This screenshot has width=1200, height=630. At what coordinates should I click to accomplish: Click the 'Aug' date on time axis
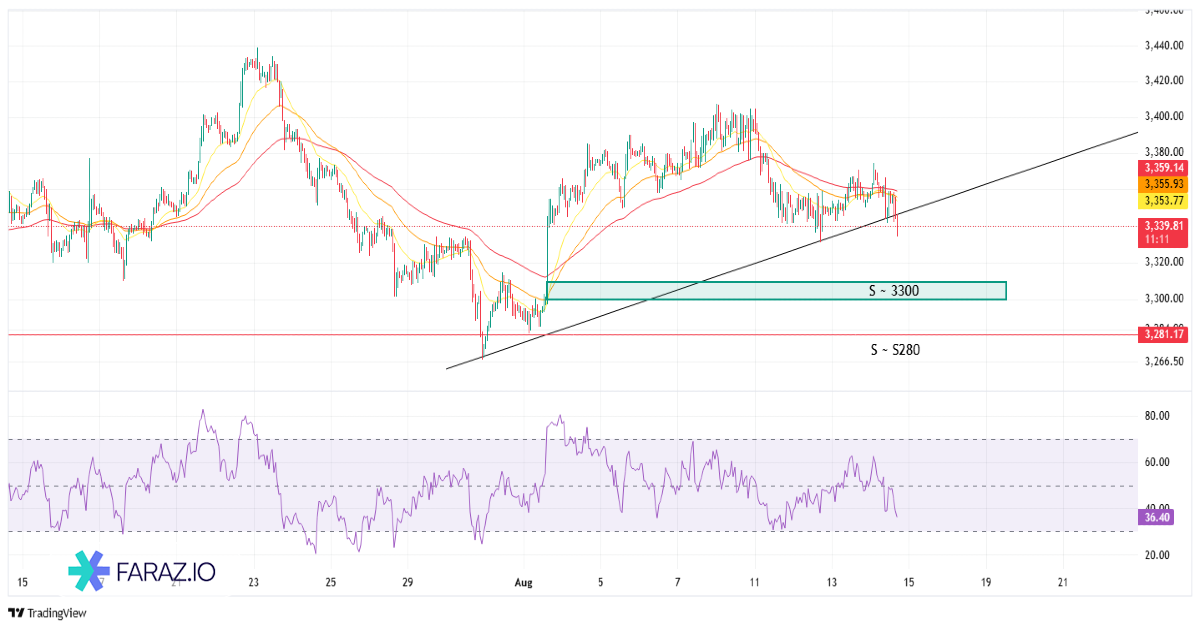pyautogui.click(x=525, y=582)
